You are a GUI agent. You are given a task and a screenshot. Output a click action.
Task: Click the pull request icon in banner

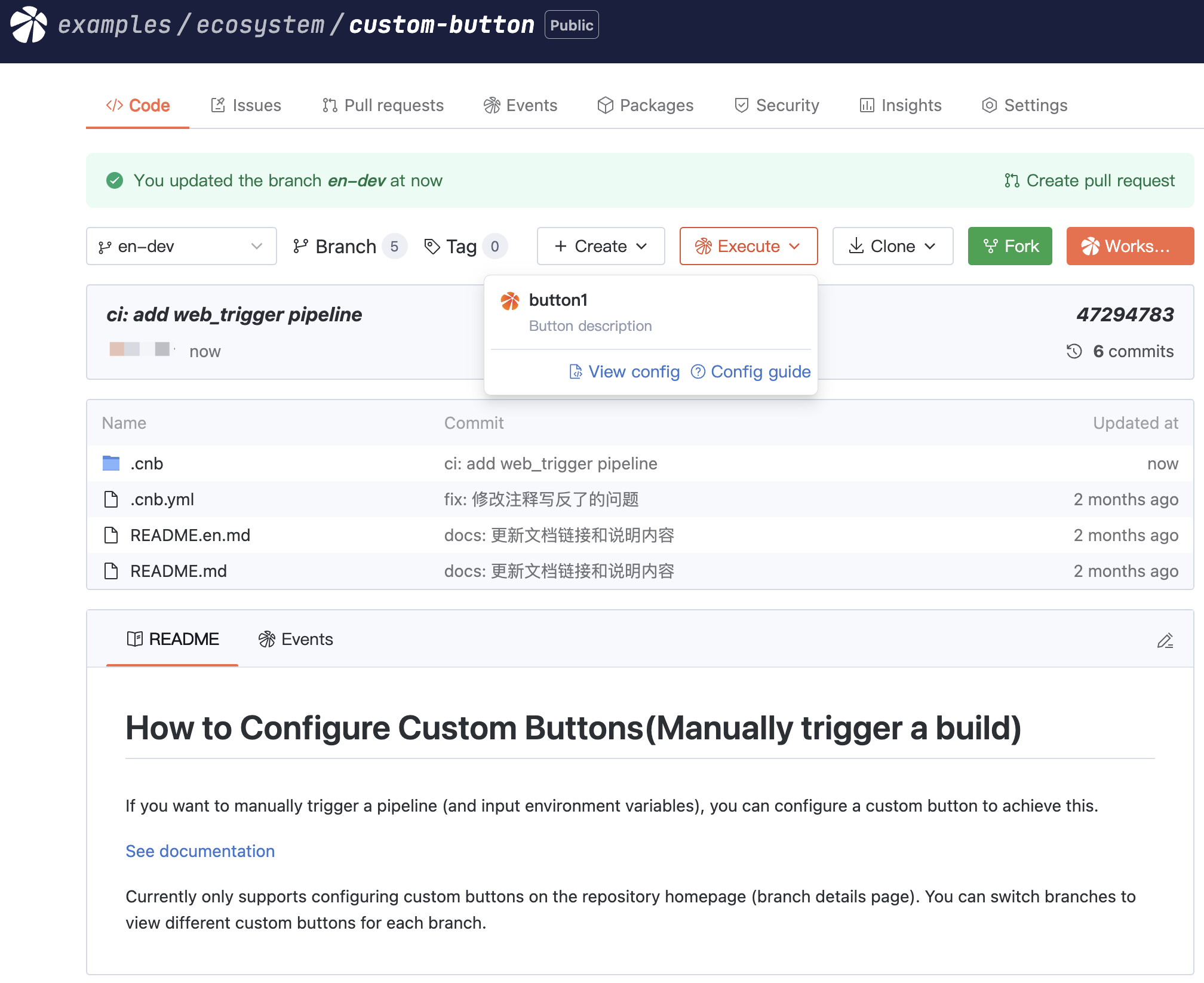pos(1012,180)
